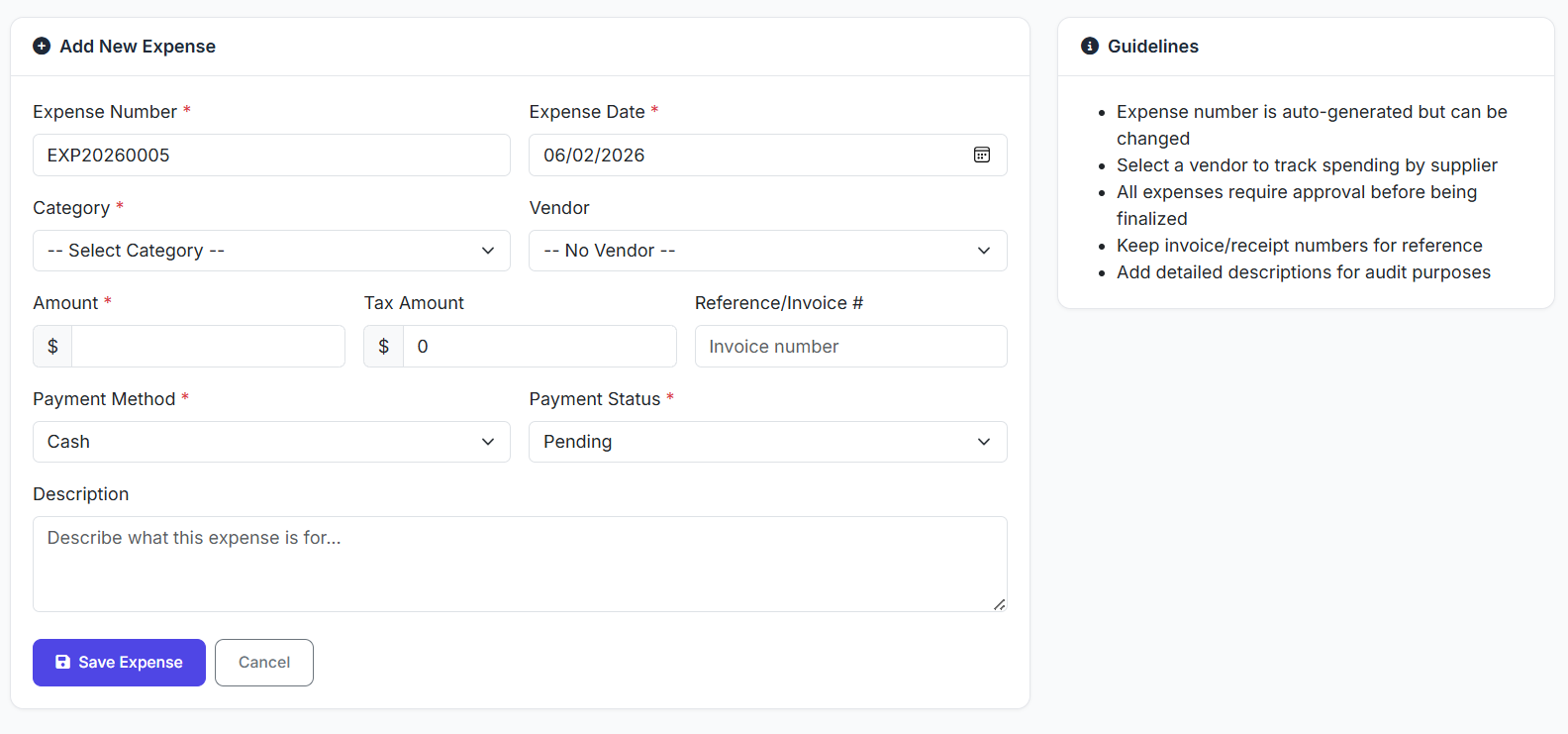Grab the resize handle of the Description box
Screen dimensions: 1568x734
[x=999, y=604]
